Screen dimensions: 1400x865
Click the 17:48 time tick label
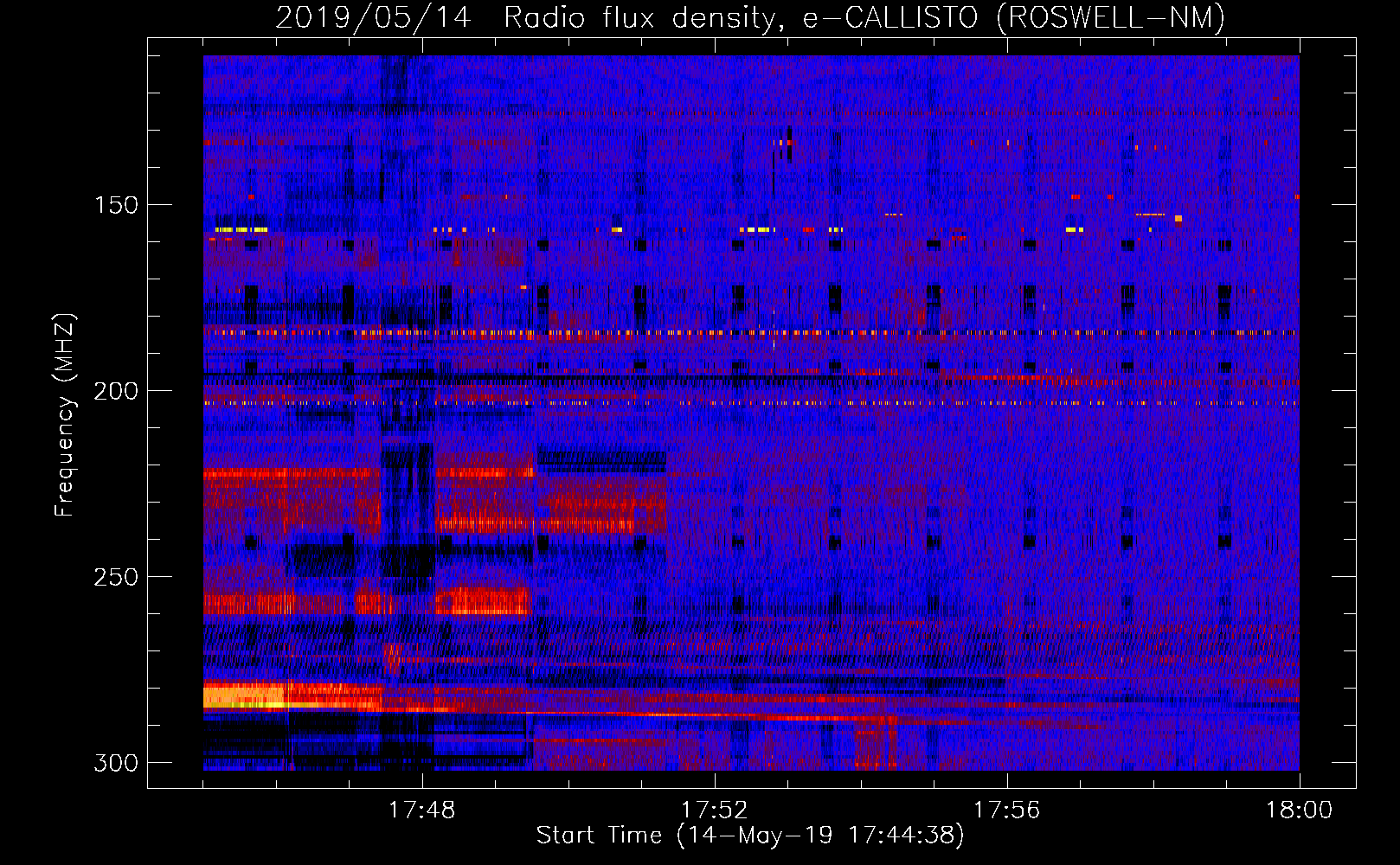click(x=421, y=811)
